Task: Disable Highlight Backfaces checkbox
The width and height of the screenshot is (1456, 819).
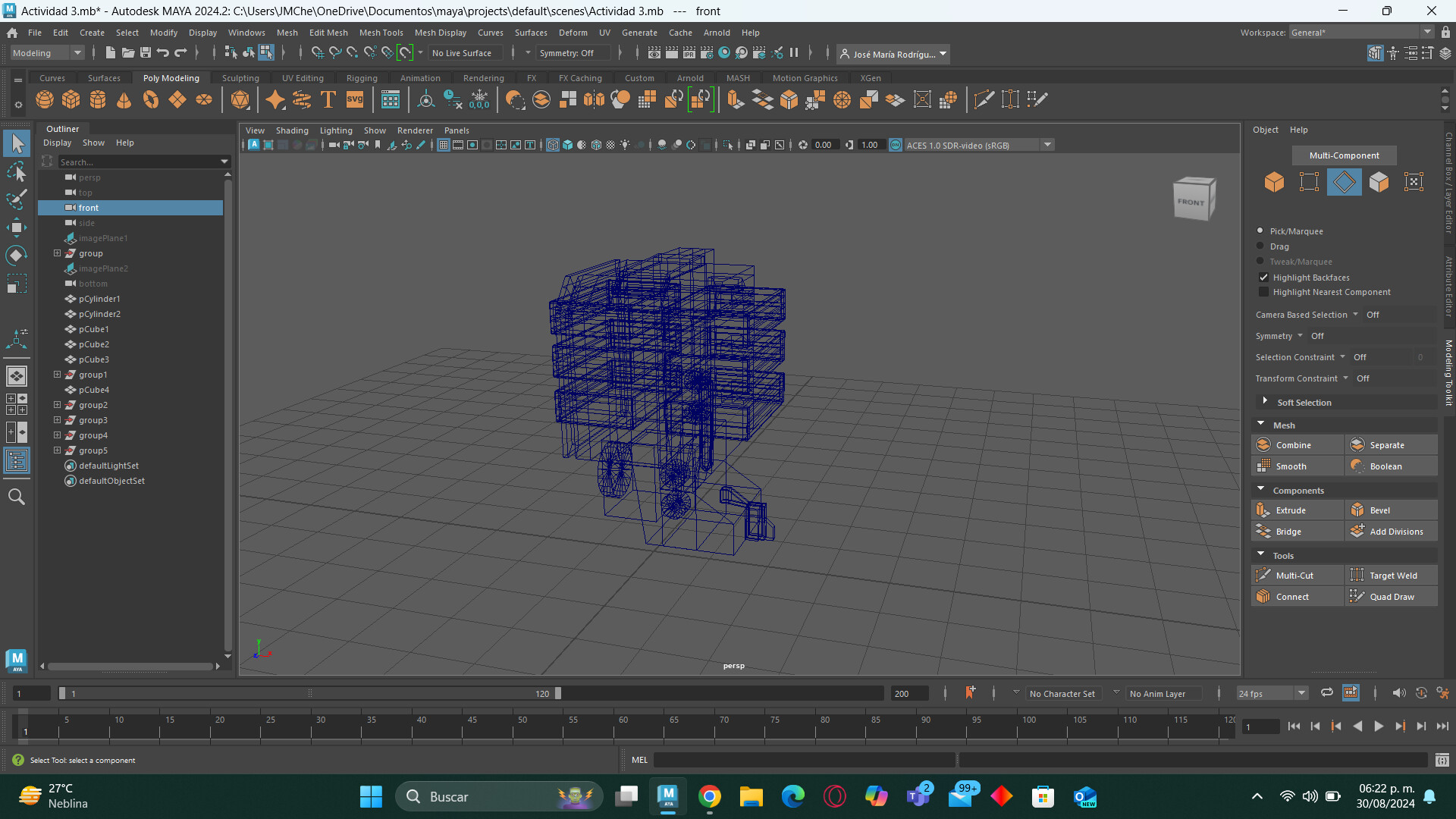Action: pos(1263,278)
